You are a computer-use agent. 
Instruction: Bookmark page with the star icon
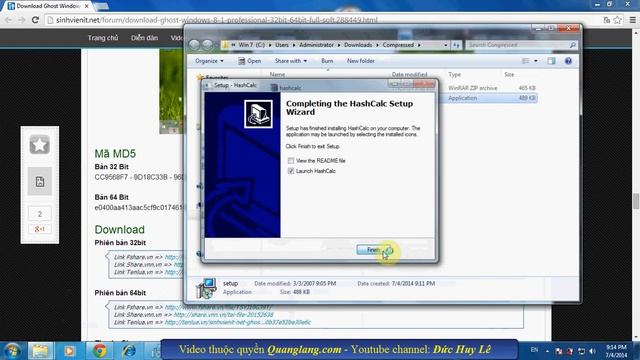point(618,20)
